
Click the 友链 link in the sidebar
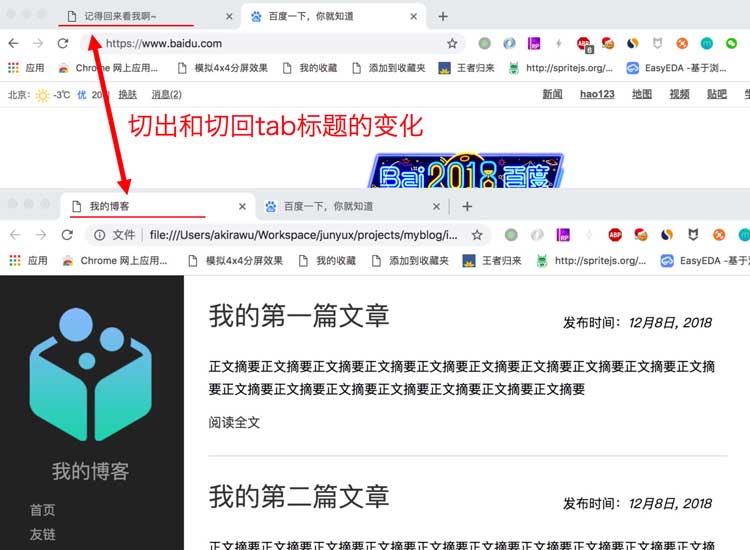[43, 534]
